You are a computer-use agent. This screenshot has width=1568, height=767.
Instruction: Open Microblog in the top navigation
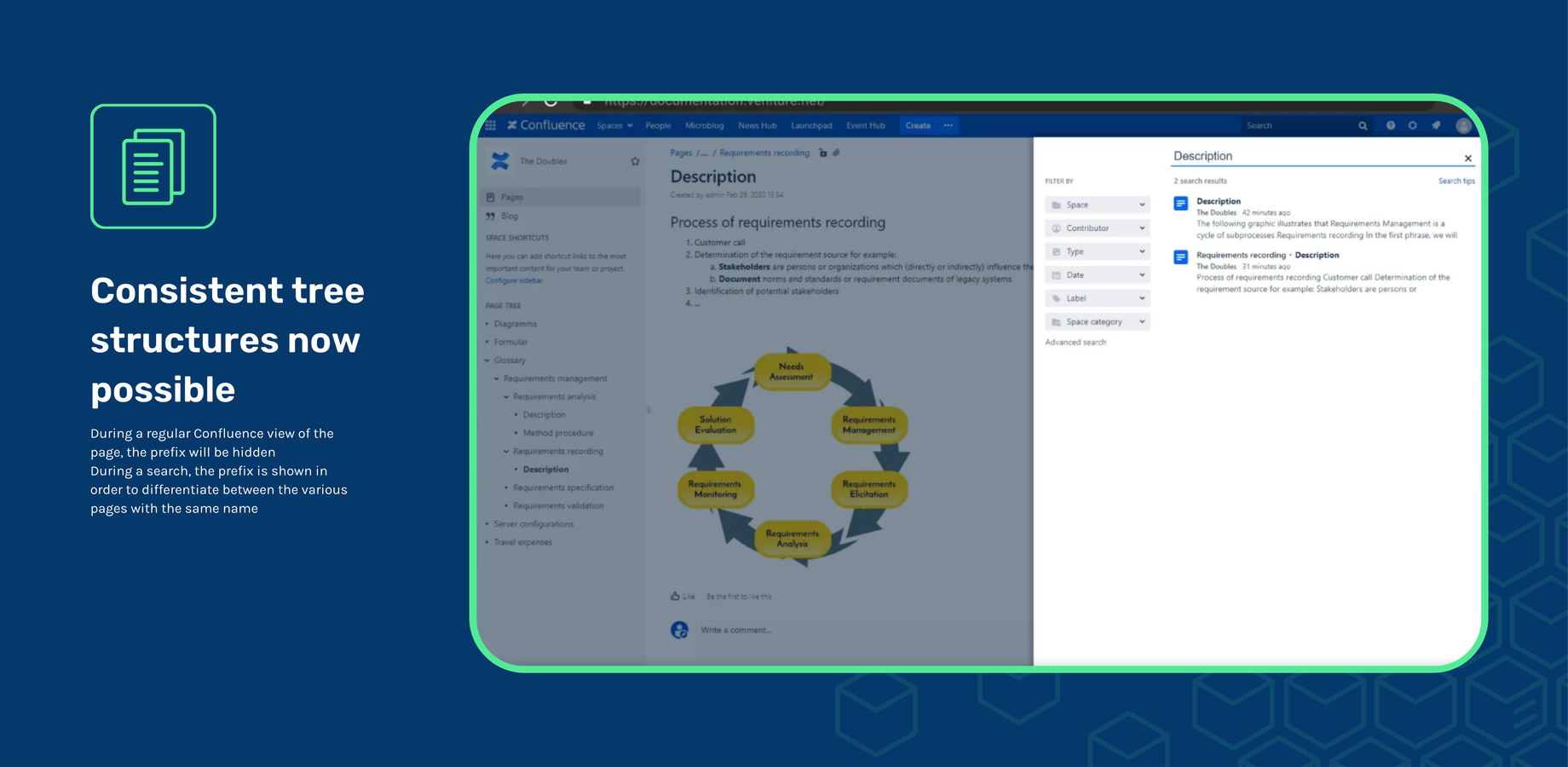[x=705, y=126]
